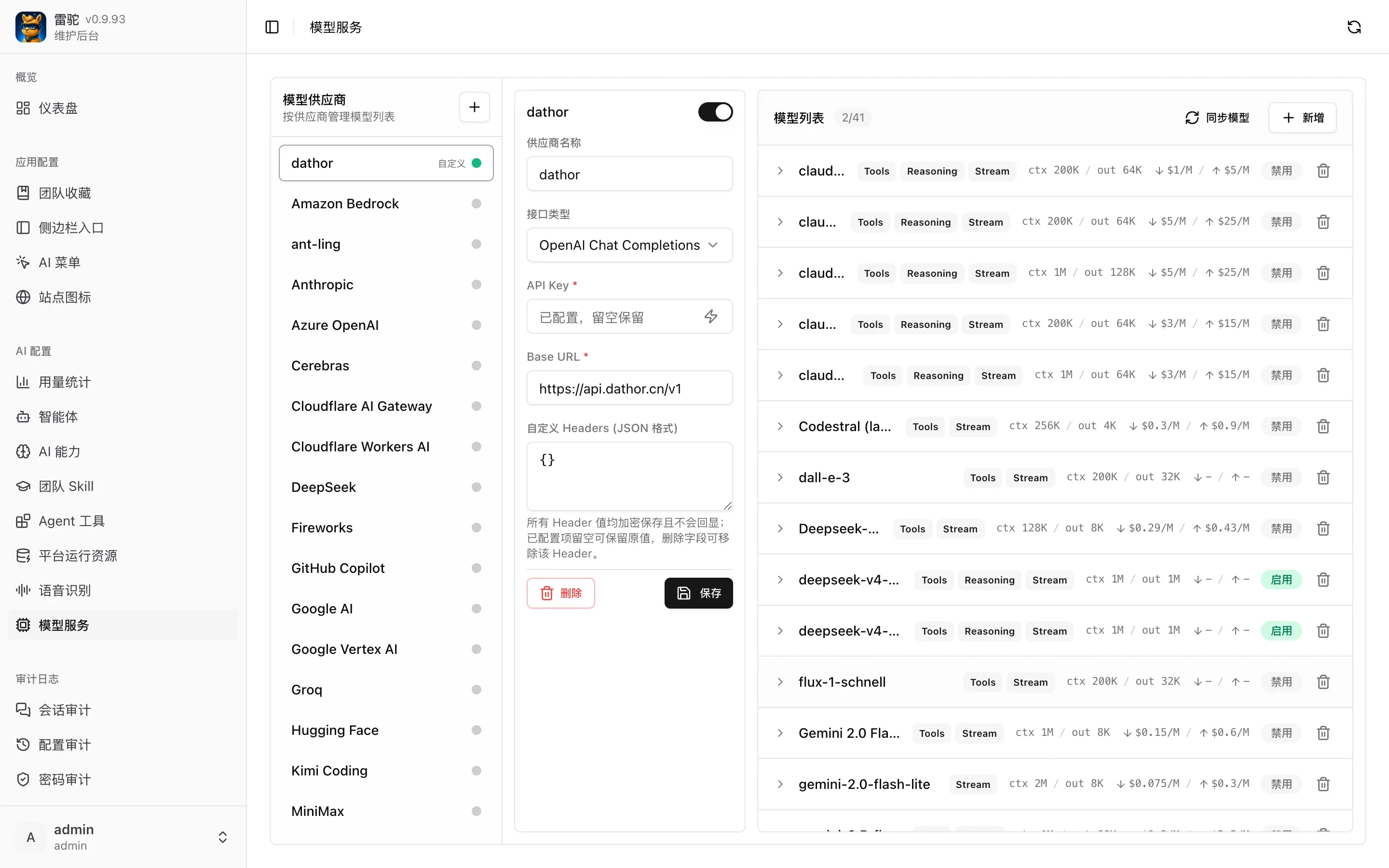Navigate to 密码审计 page
The image size is (1389, 868).
pyautogui.click(x=123, y=780)
